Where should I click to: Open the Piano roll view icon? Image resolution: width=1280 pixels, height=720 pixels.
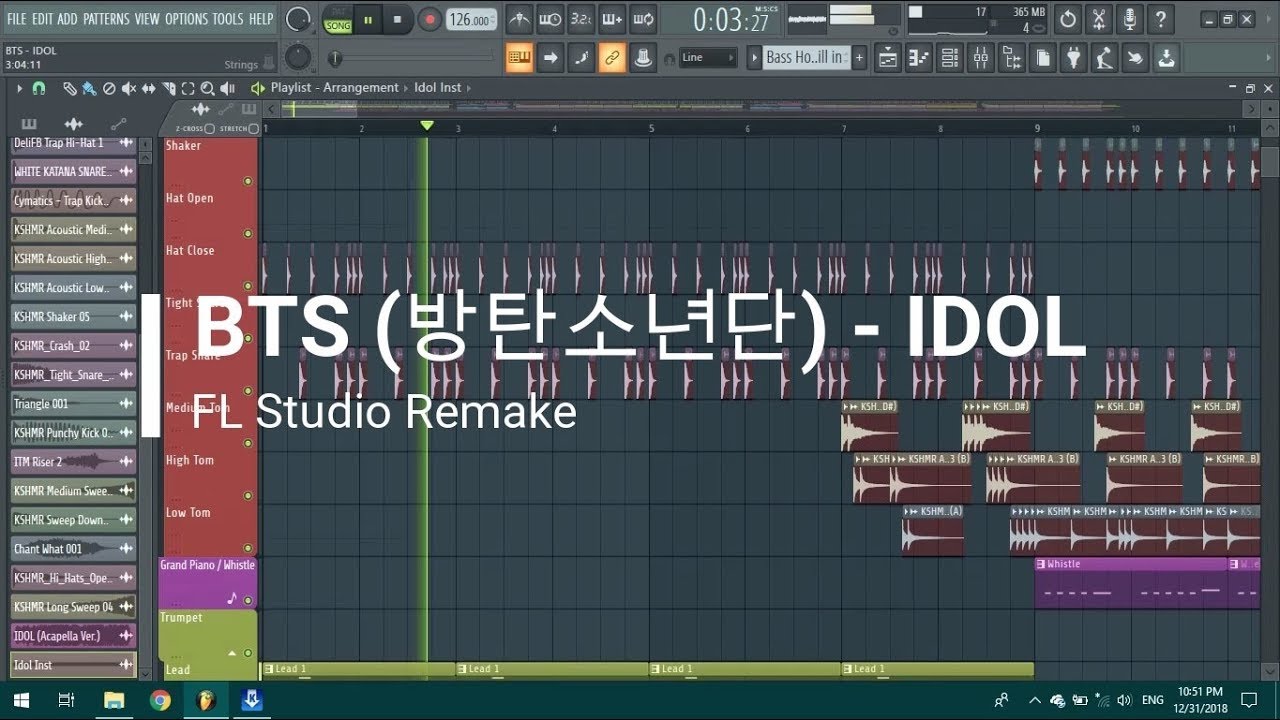coord(918,58)
